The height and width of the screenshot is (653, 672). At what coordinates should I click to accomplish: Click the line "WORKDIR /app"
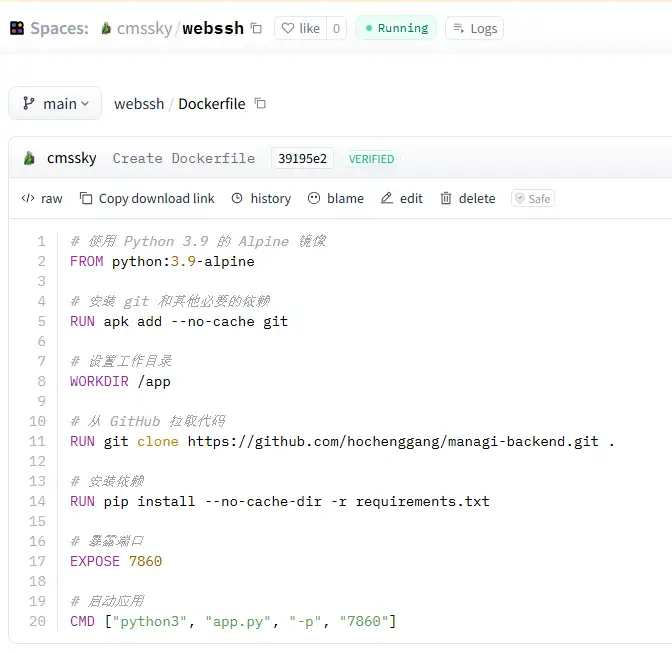120,381
